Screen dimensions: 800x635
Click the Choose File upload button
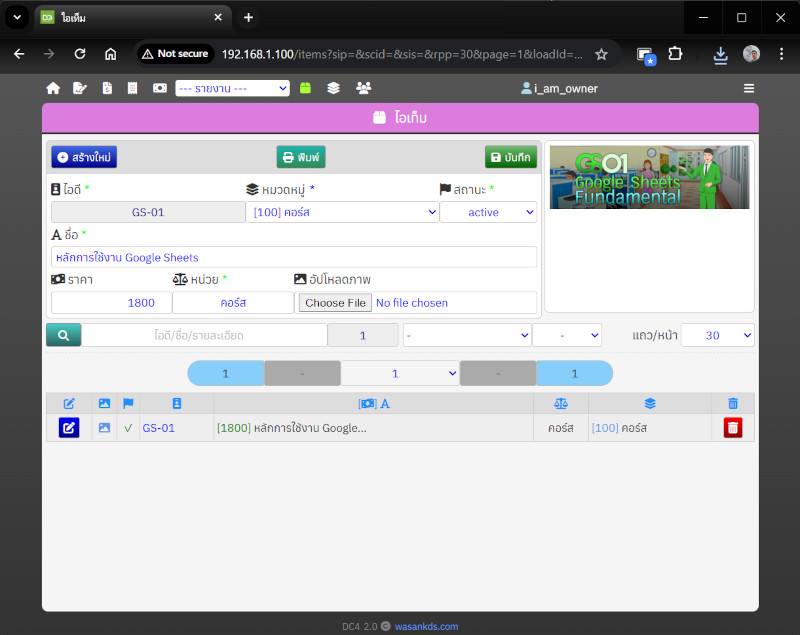click(335, 303)
